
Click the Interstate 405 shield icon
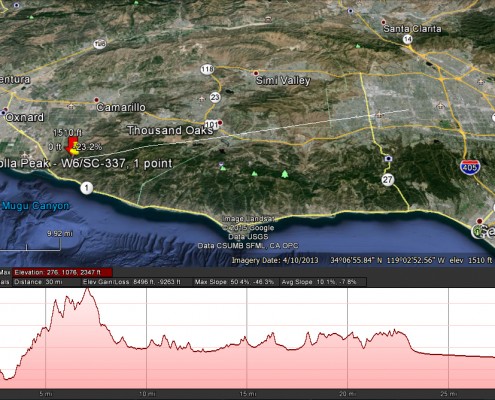(x=470, y=167)
